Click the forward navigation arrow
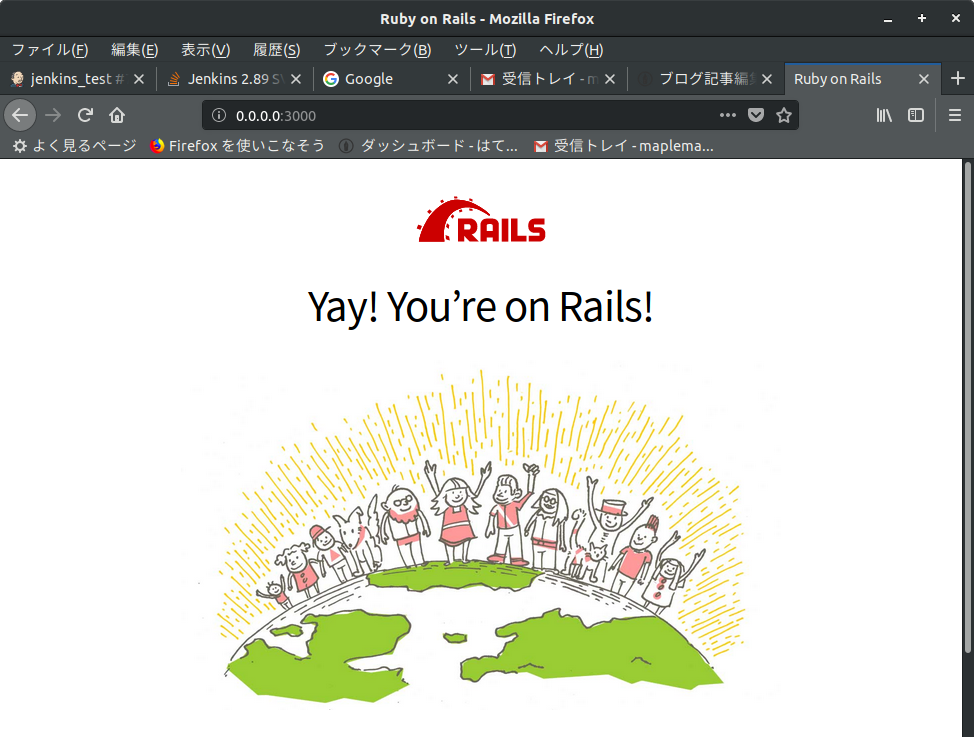The image size is (974, 737). coord(53,115)
